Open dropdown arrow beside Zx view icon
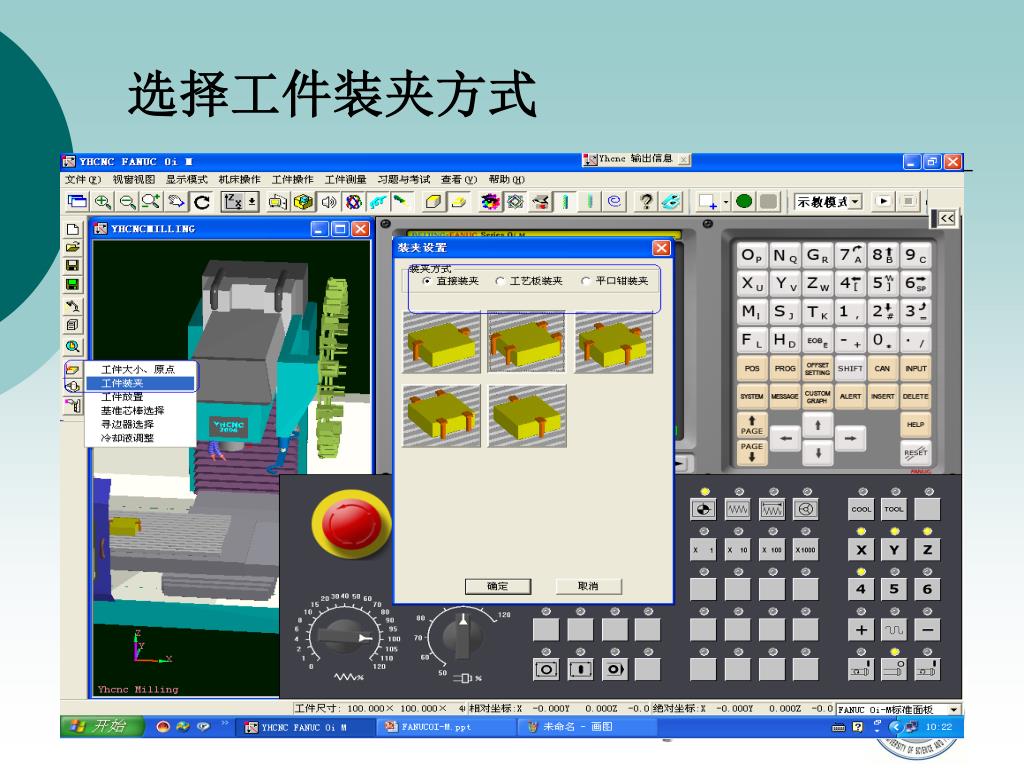Image resolution: width=1024 pixels, height=768 pixels. click(251, 202)
